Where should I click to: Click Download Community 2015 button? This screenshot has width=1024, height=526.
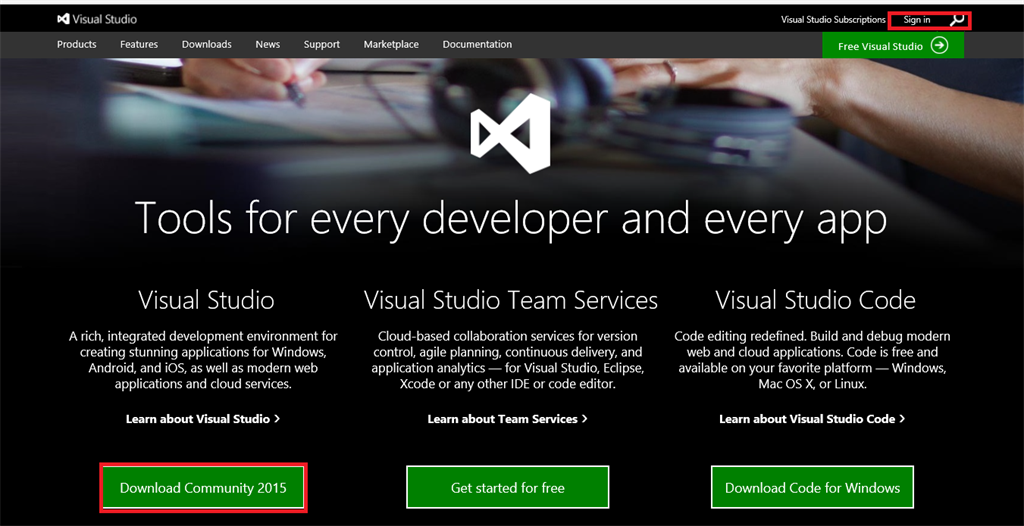tap(203, 487)
